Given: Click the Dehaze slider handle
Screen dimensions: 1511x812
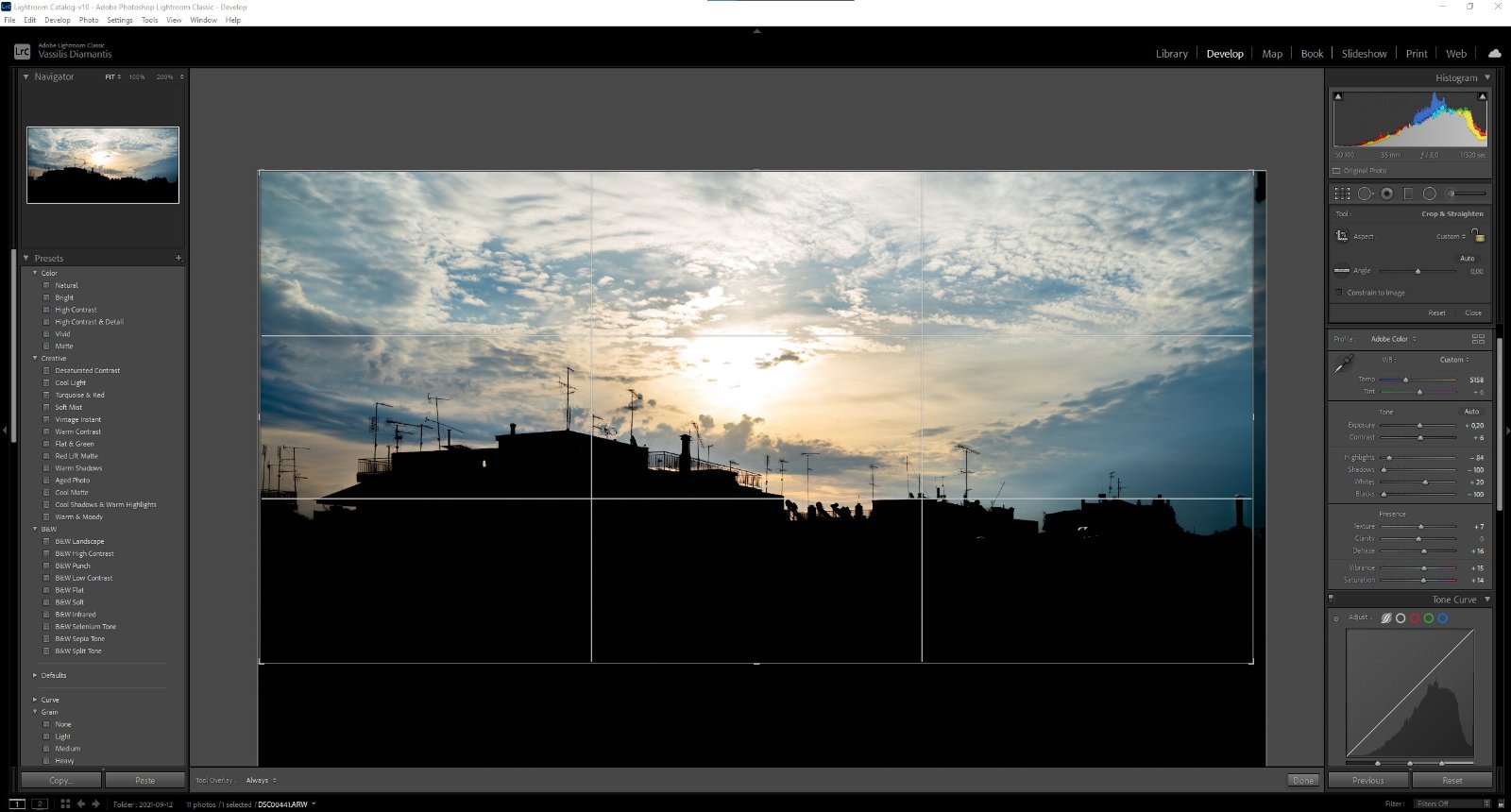Looking at the screenshot, I should [x=1424, y=551].
